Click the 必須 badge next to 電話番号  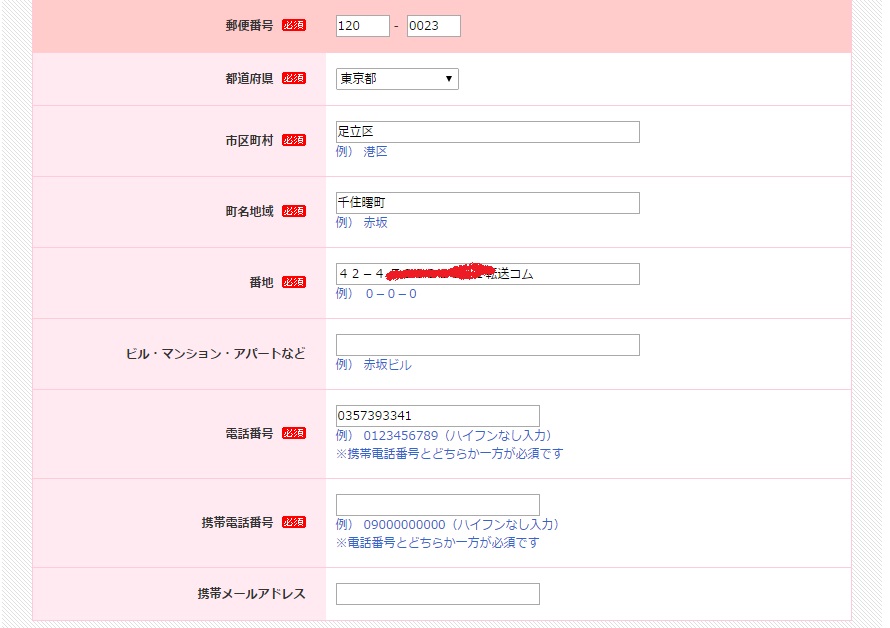coord(294,433)
